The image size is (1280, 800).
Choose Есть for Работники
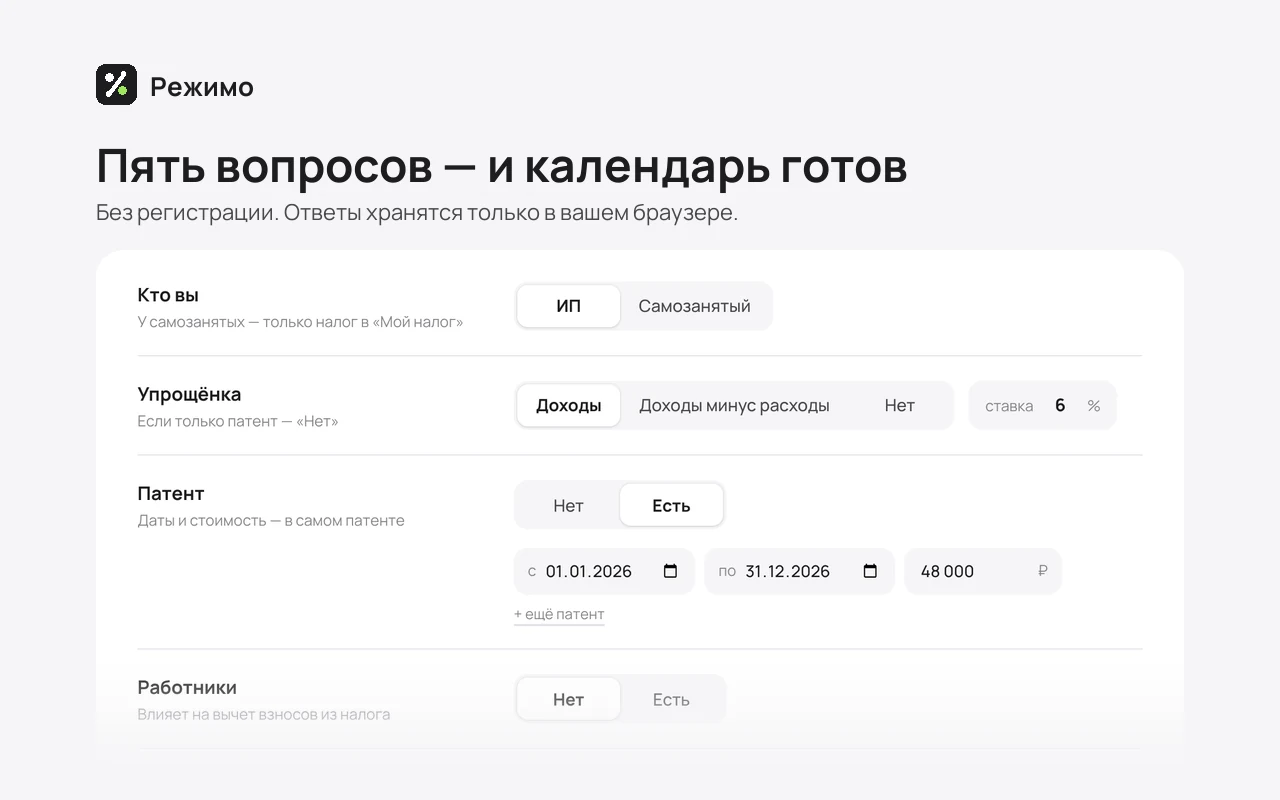tap(671, 699)
